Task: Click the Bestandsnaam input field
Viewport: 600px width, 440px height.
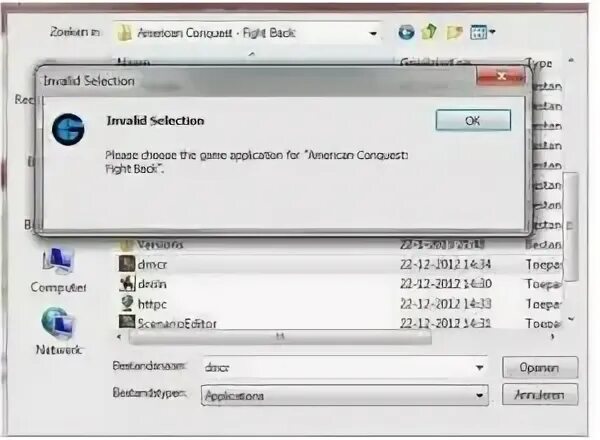Action: tap(344, 368)
